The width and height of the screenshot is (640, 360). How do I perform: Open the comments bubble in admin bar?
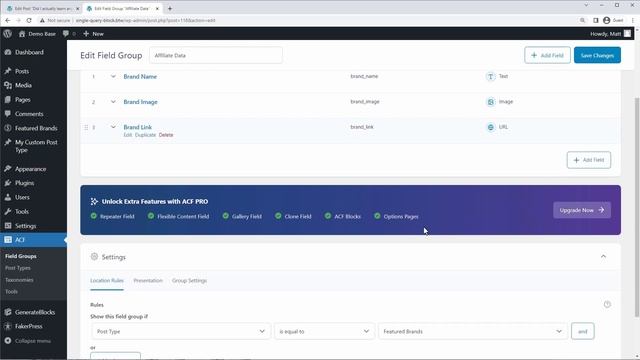tap(66, 34)
